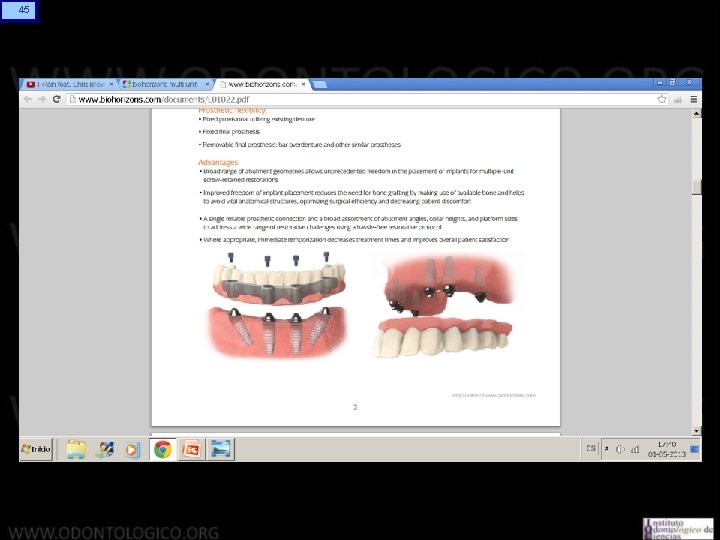Reload the page with the refresh icon
The image size is (720, 540).
[x=56, y=99]
